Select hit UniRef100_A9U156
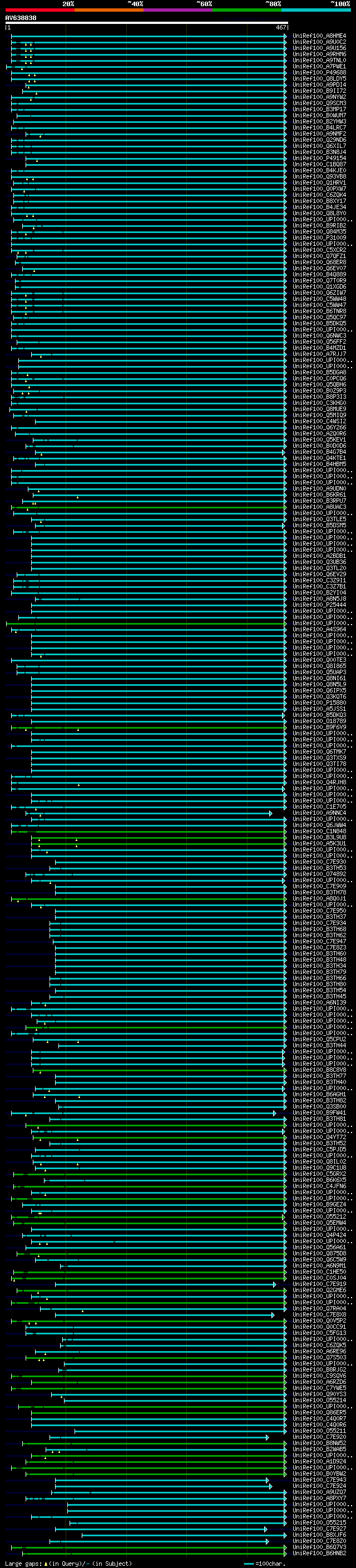This screenshot has width=356, height=1568. [x=319, y=48]
